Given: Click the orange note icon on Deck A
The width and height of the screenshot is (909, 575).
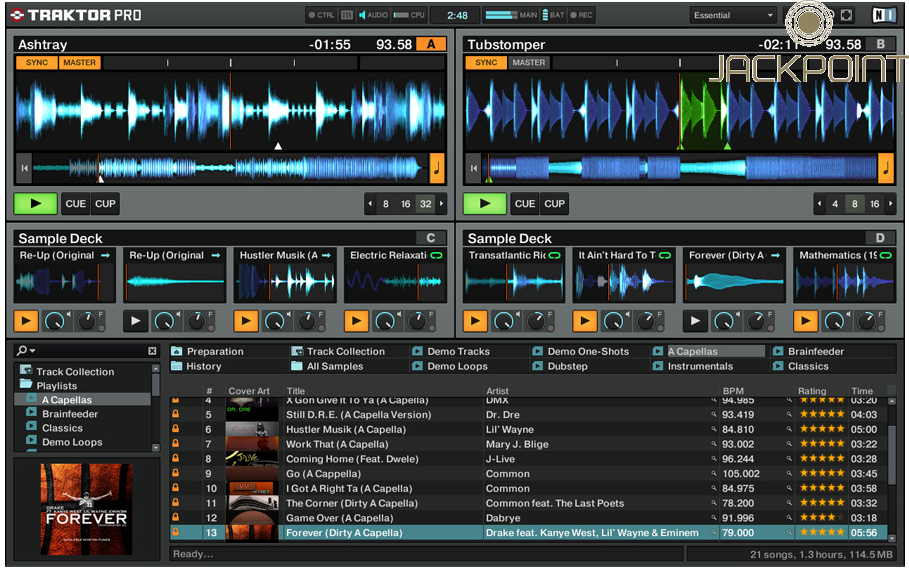Looking at the screenshot, I should click(x=437, y=168).
